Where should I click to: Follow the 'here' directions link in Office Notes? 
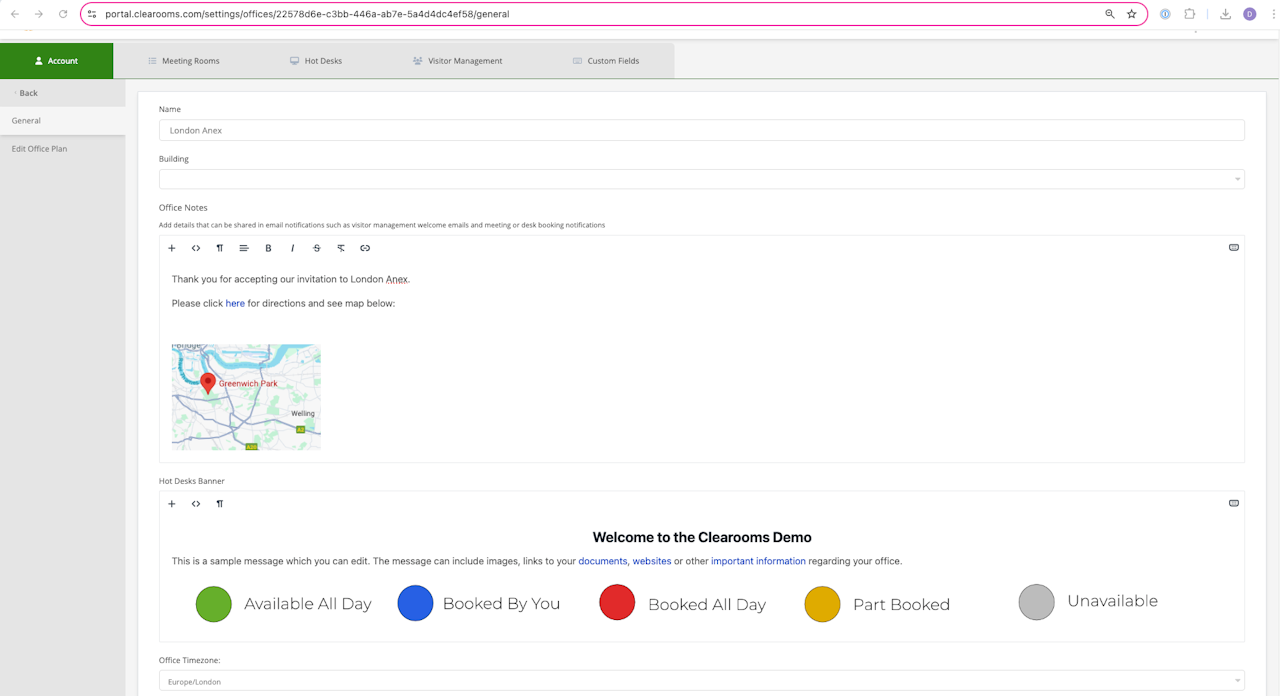235,303
